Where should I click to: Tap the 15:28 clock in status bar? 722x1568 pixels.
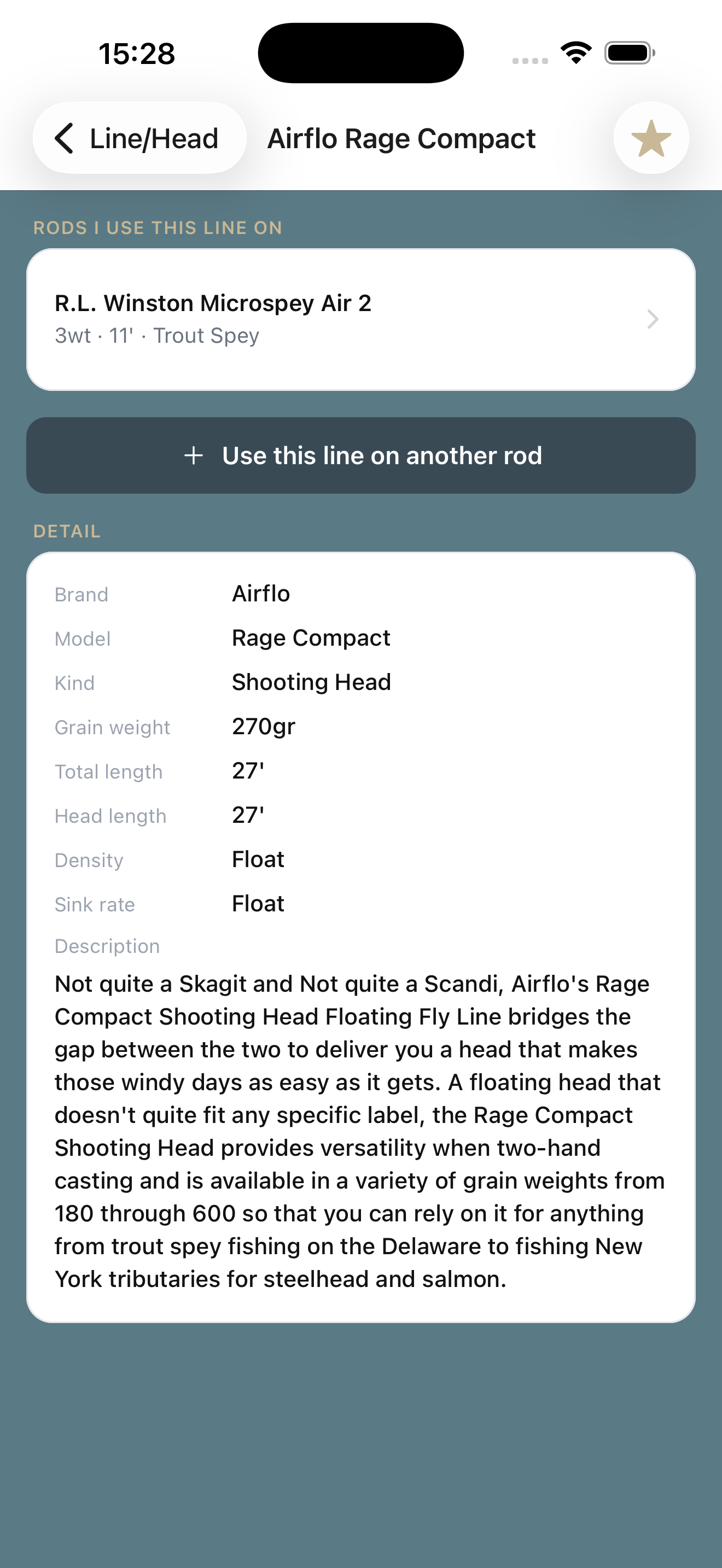[137, 54]
